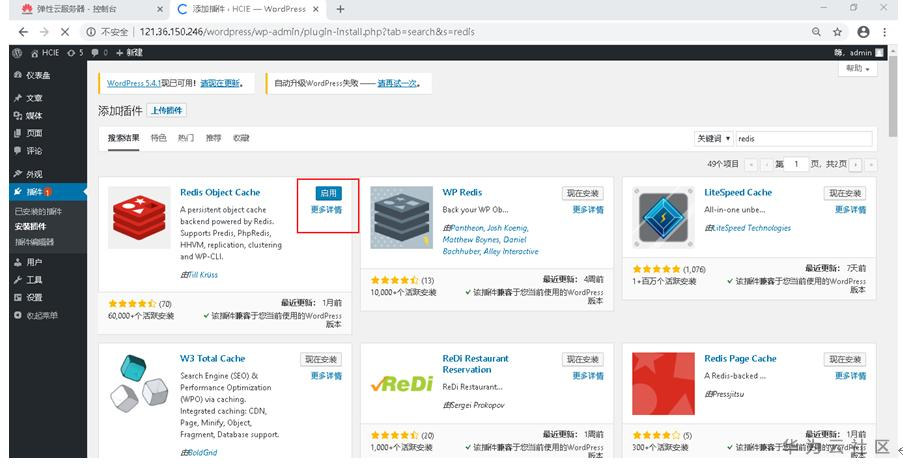Open the browser zoom magnifier icon
The image size is (903, 472).
(816, 32)
